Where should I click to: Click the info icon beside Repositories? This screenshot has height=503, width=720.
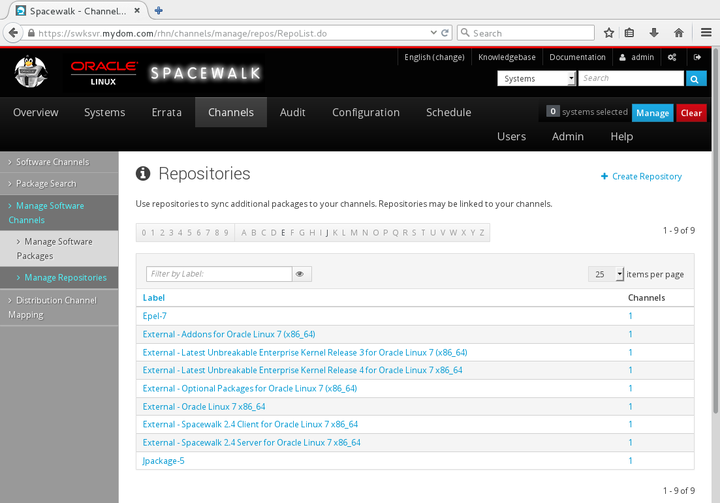(143, 174)
